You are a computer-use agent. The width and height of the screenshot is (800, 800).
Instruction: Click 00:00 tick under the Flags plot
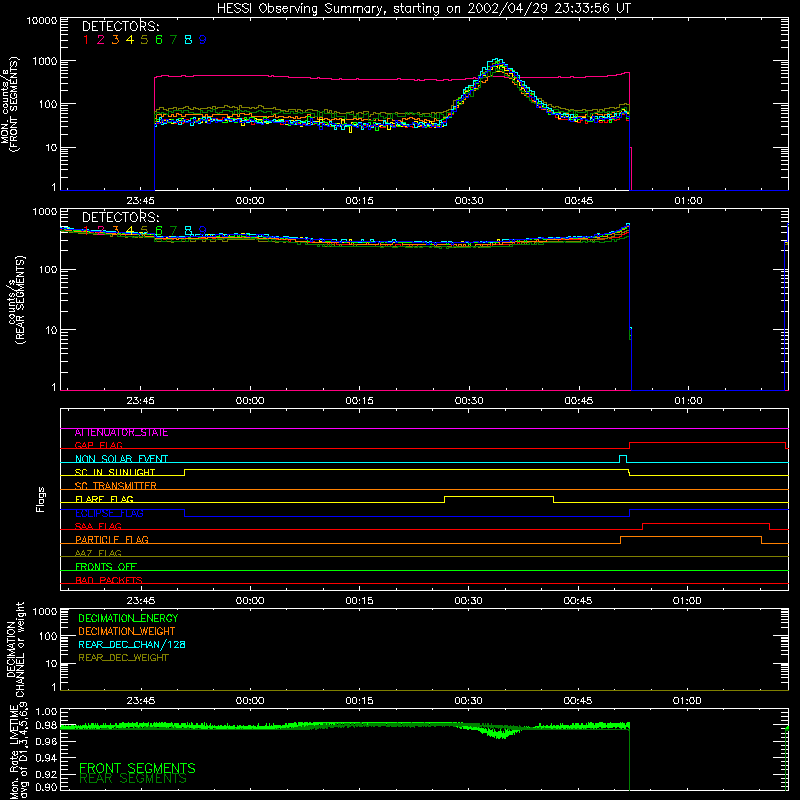pos(250,601)
